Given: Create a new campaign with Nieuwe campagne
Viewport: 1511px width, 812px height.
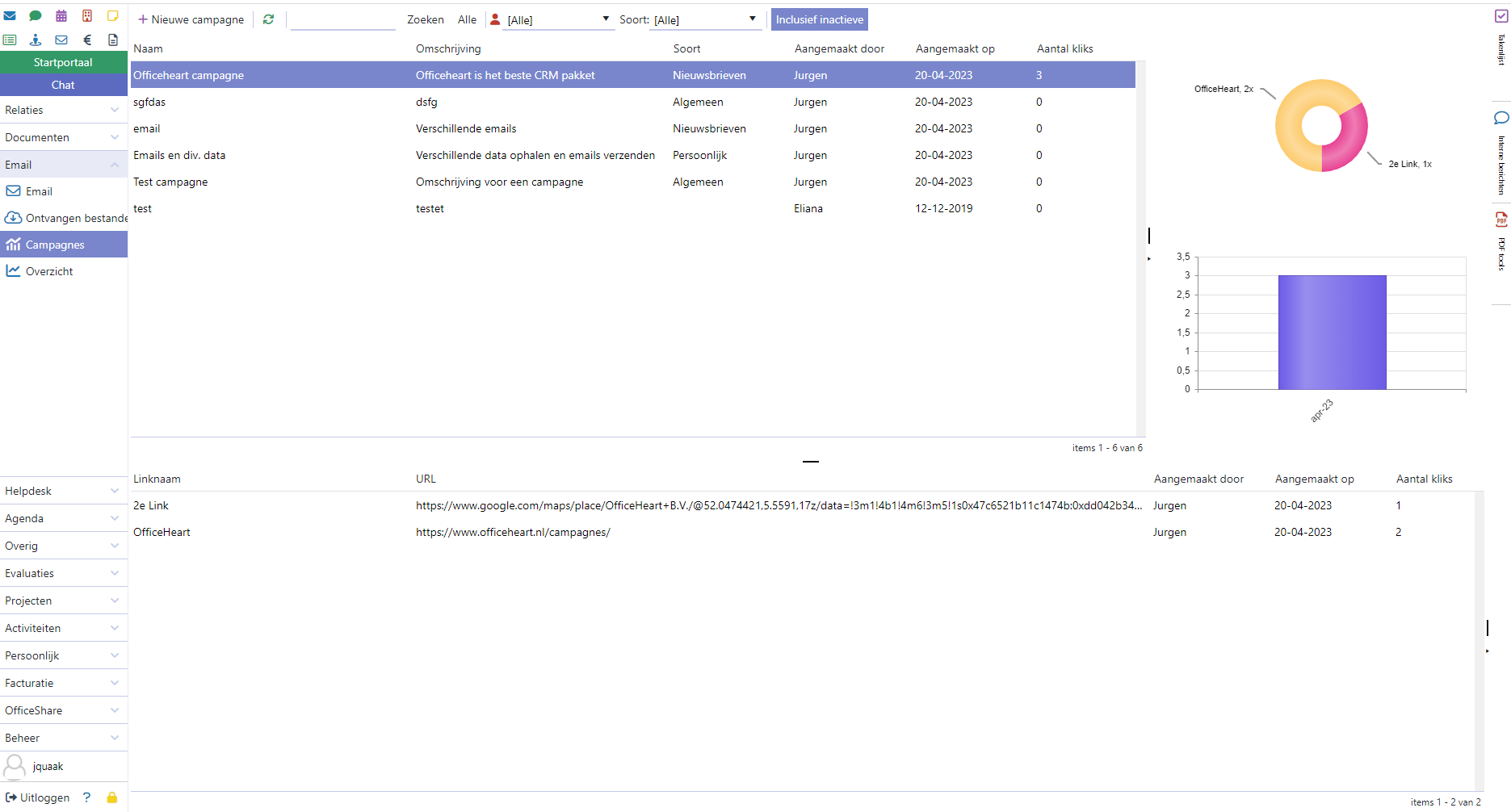Looking at the screenshot, I should pyautogui.click(x=191, y=19).
